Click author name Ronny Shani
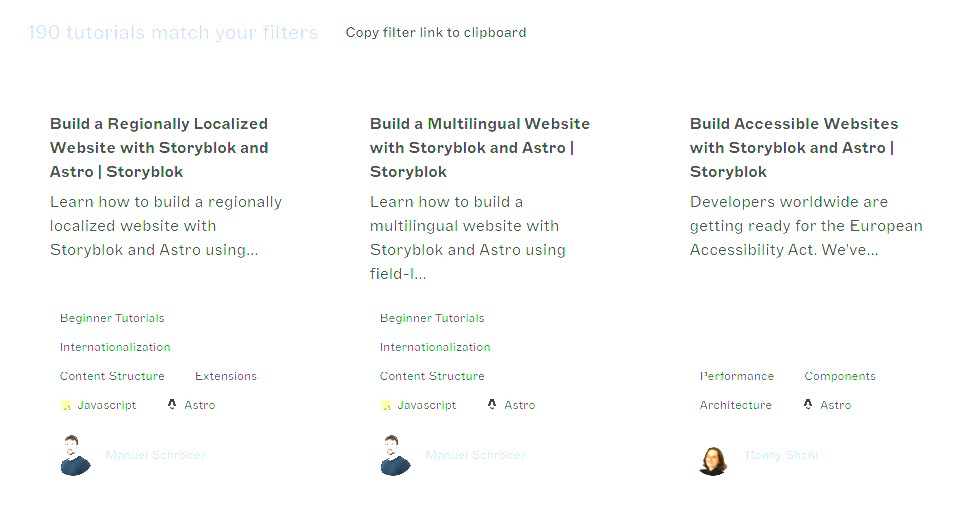The height and width of the screenshot is (515, 966). [782, 455]
